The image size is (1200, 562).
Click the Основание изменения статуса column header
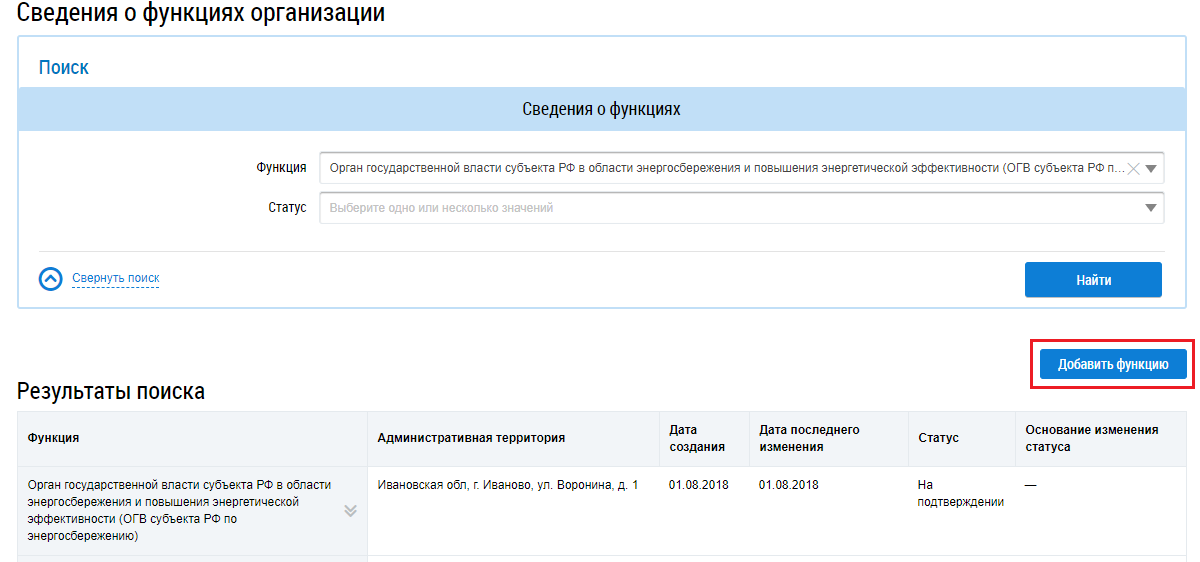click(1092, 438)
